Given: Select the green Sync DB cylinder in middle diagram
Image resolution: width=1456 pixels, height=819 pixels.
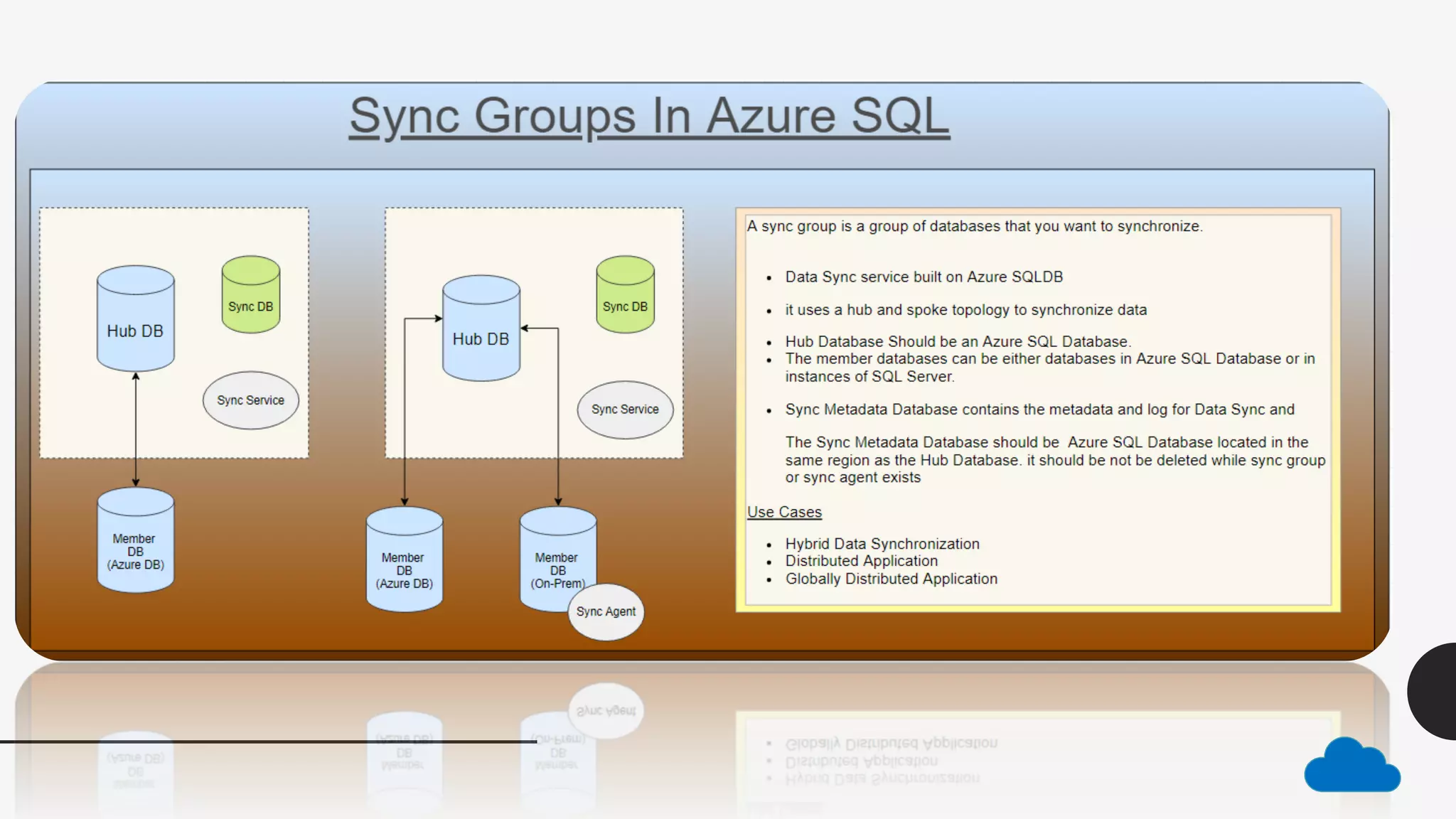Looking at the screenshot, I should click(626, 294).
